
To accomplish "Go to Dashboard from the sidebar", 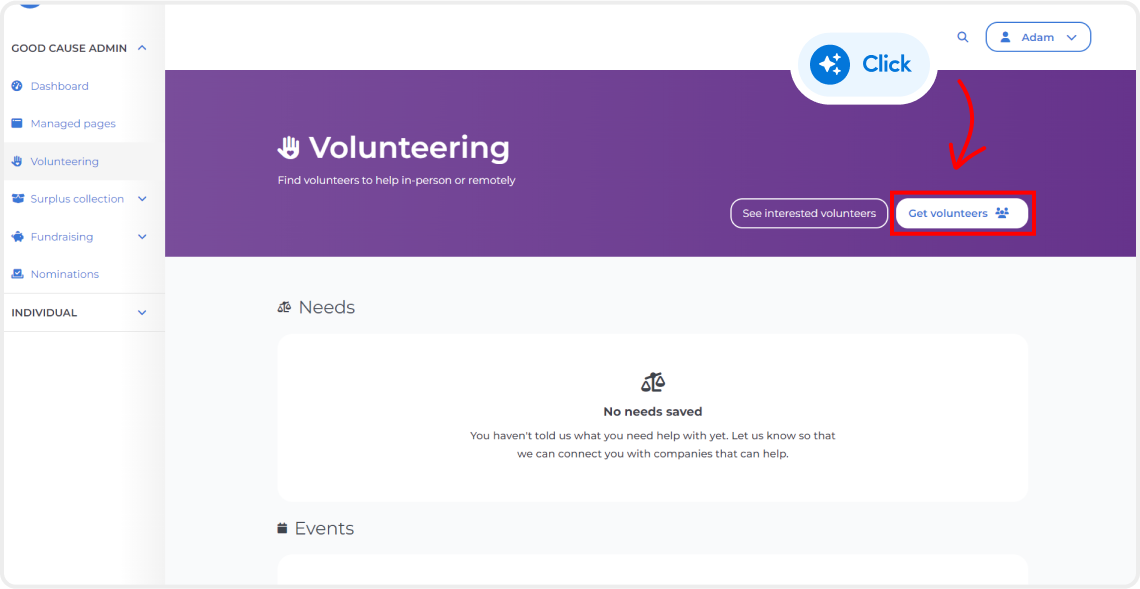I will 58,86.
